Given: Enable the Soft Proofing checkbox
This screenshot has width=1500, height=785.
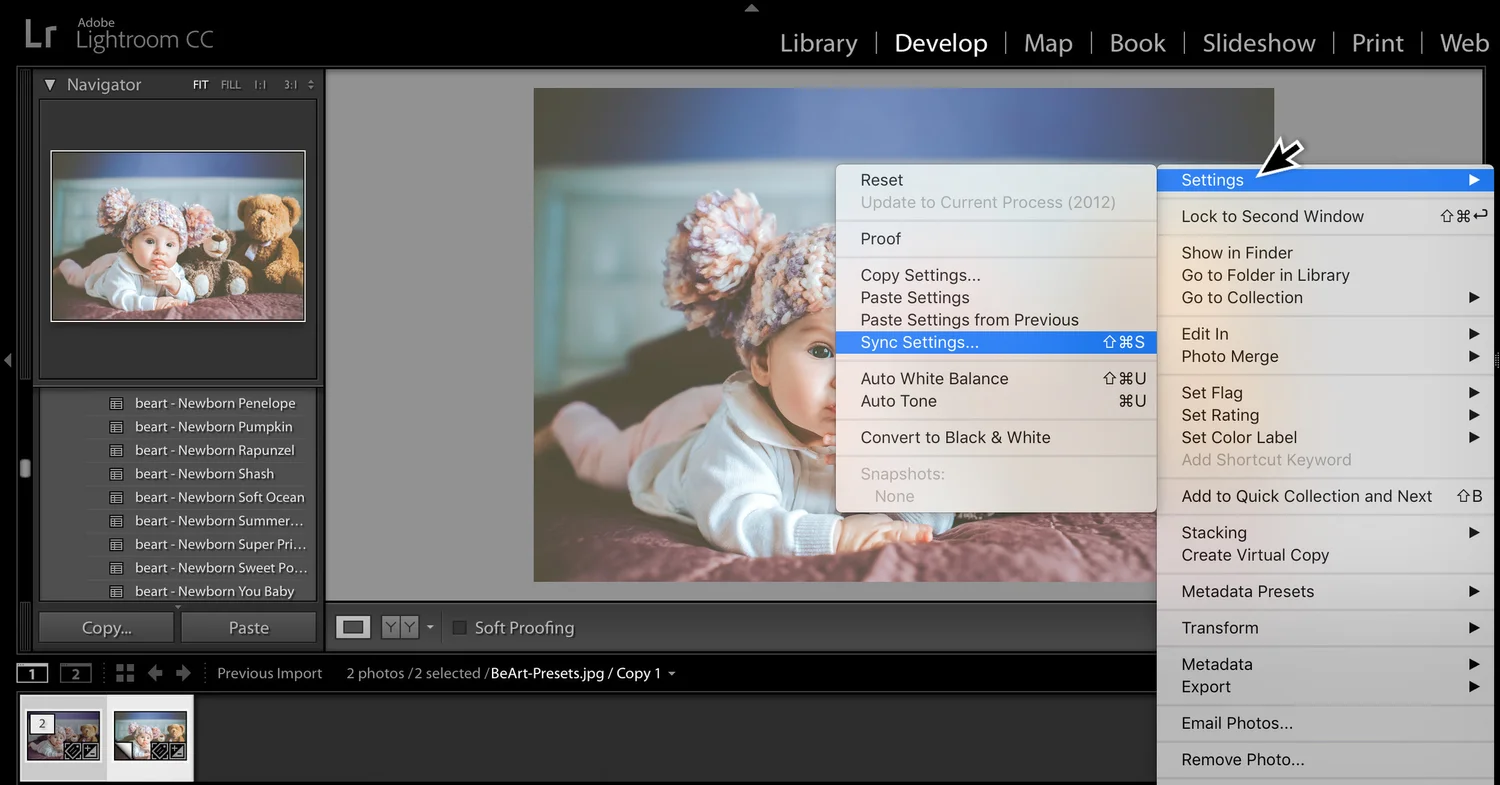Looking at the screenshot, I should (x=459, y=627).
